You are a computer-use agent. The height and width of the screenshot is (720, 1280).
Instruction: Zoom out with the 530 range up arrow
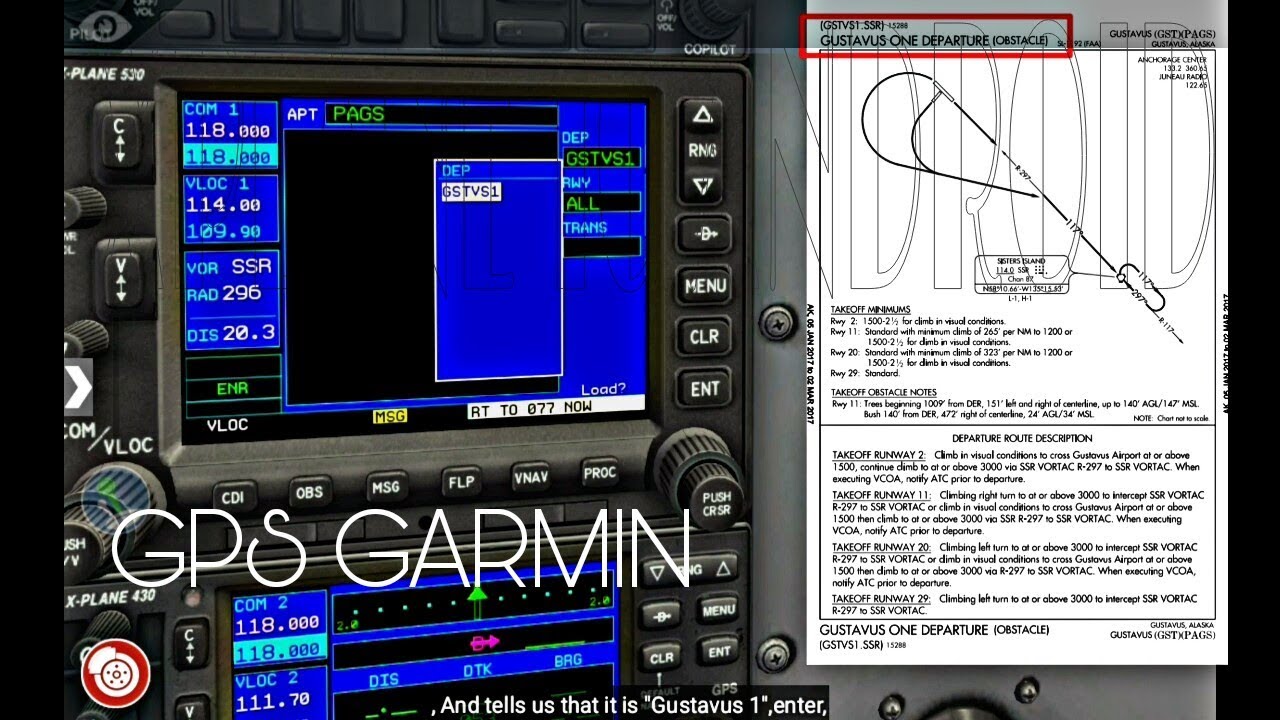703,115
